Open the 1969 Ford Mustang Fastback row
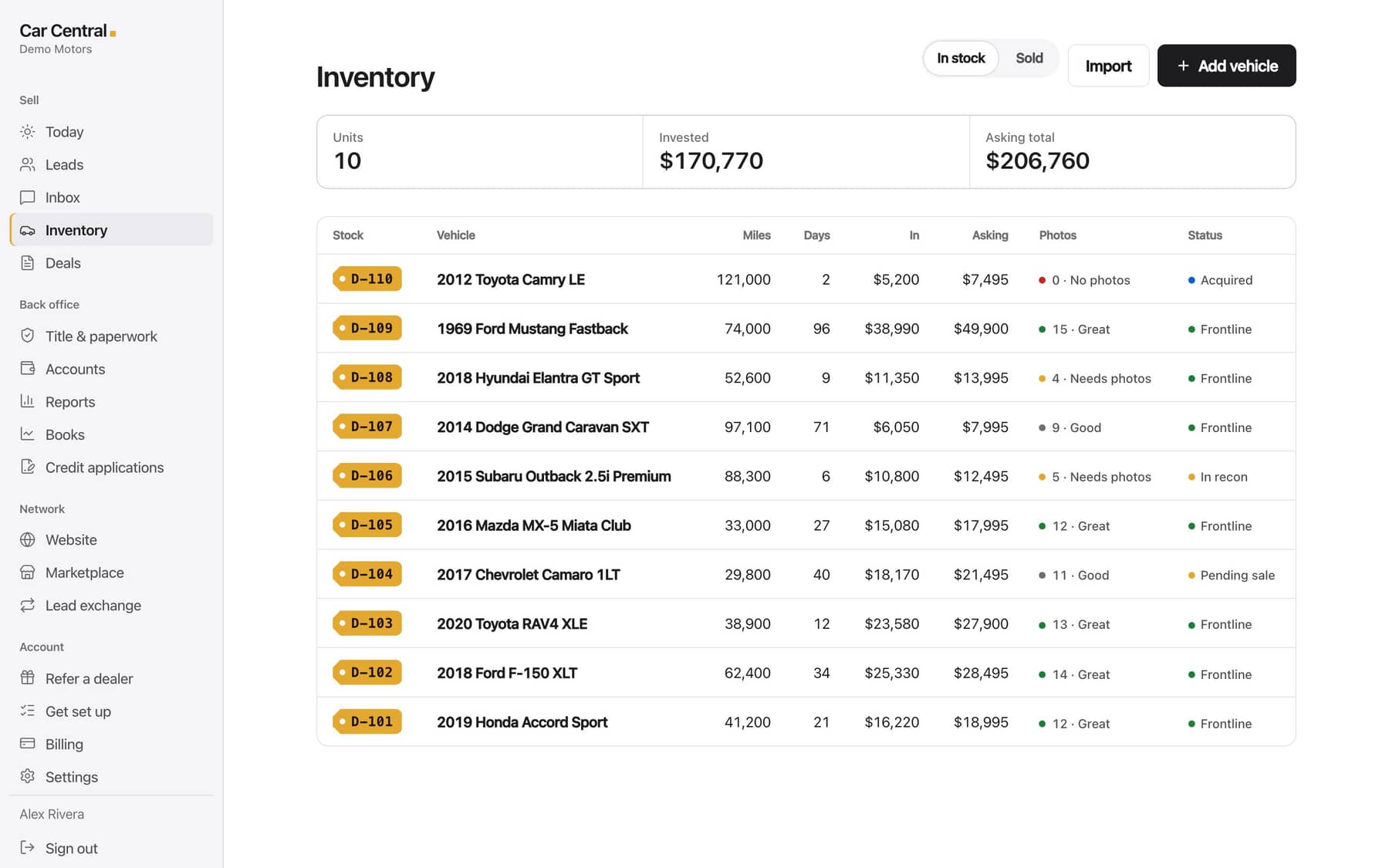 [806, 329]
